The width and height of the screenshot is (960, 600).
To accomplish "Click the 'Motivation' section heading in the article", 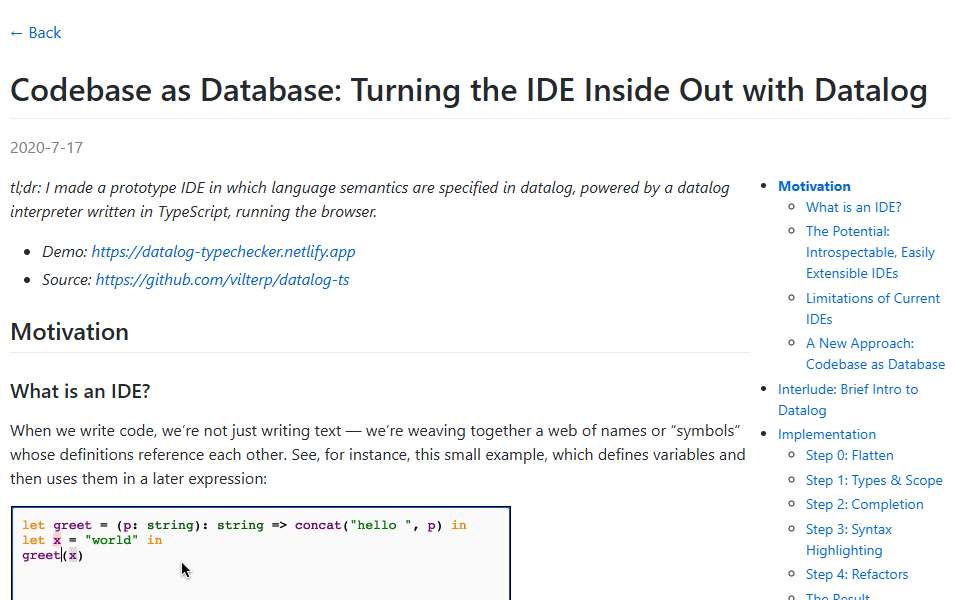I will tap(70, 332).
